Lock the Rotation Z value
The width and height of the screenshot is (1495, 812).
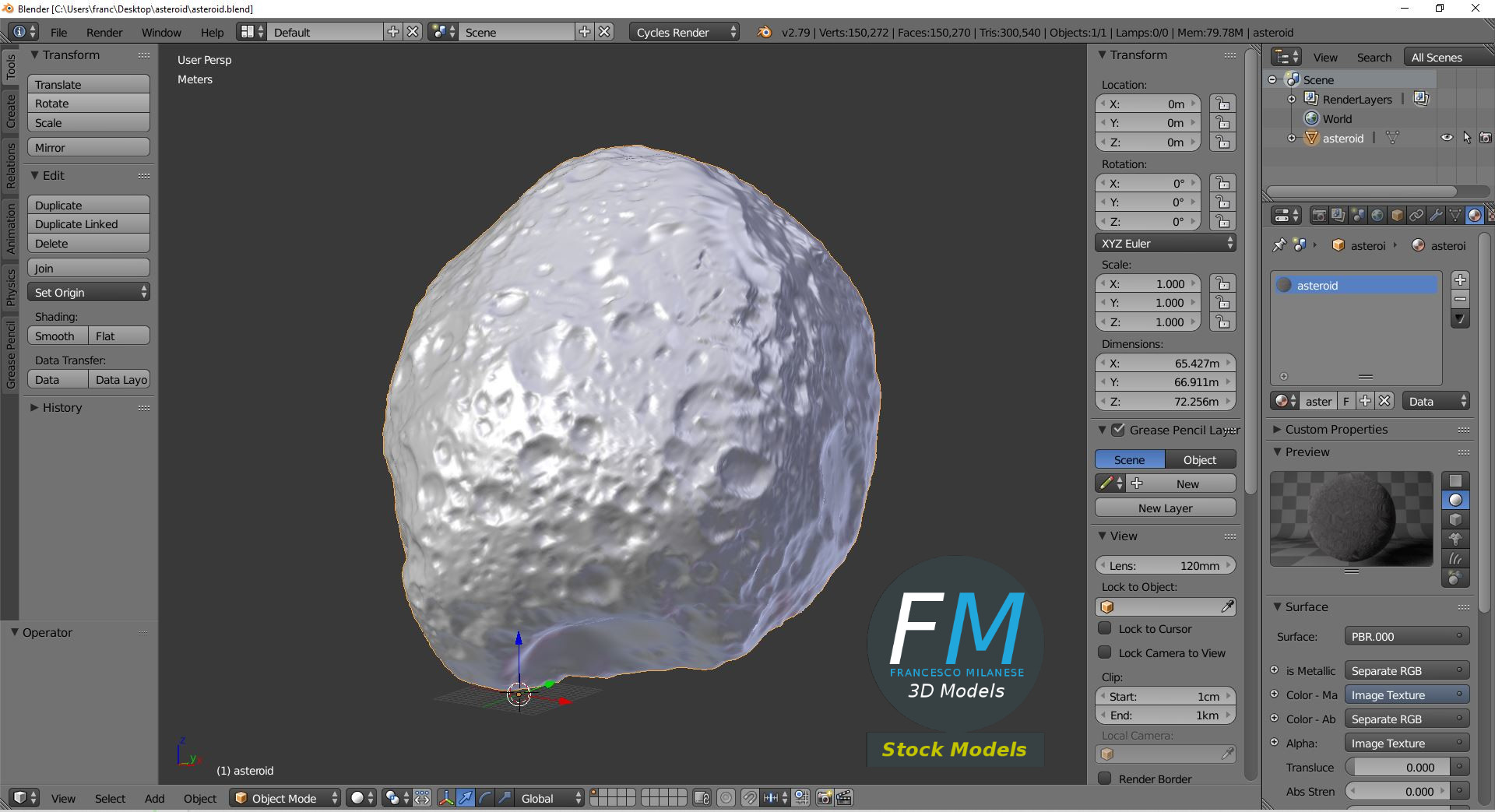1223,222
